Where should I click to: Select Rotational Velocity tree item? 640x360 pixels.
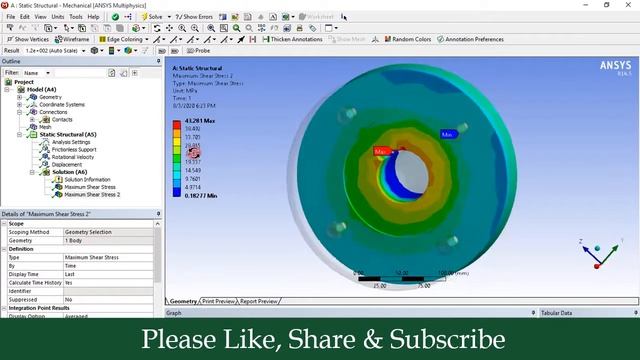click(73, 157)
